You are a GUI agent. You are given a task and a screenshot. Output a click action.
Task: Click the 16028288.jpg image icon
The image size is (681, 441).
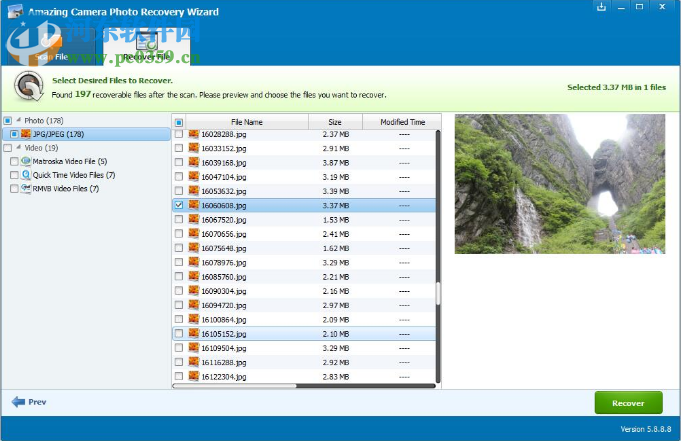(x=194, y=134)
